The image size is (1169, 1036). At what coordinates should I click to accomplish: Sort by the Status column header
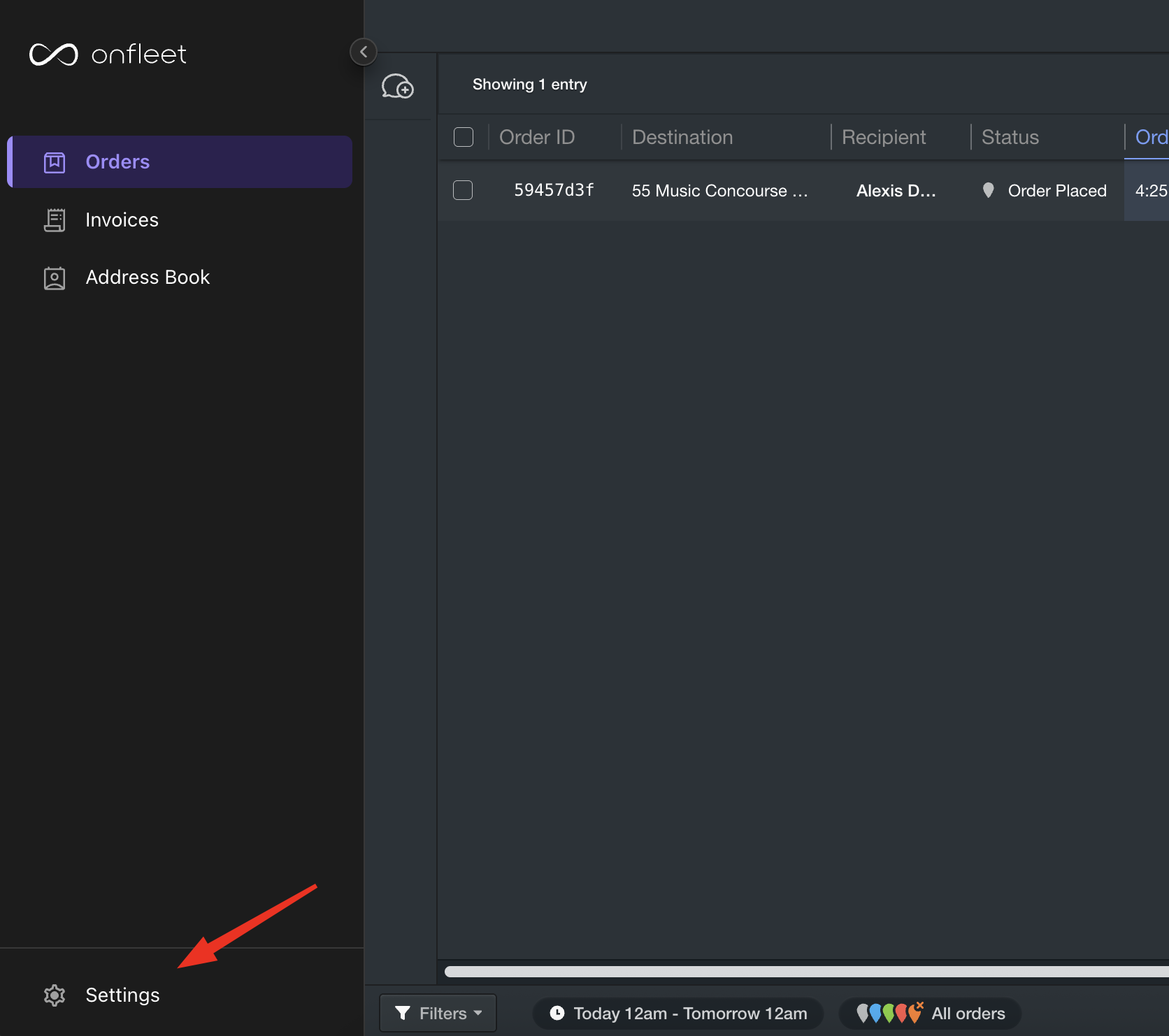pos(1010,137)
